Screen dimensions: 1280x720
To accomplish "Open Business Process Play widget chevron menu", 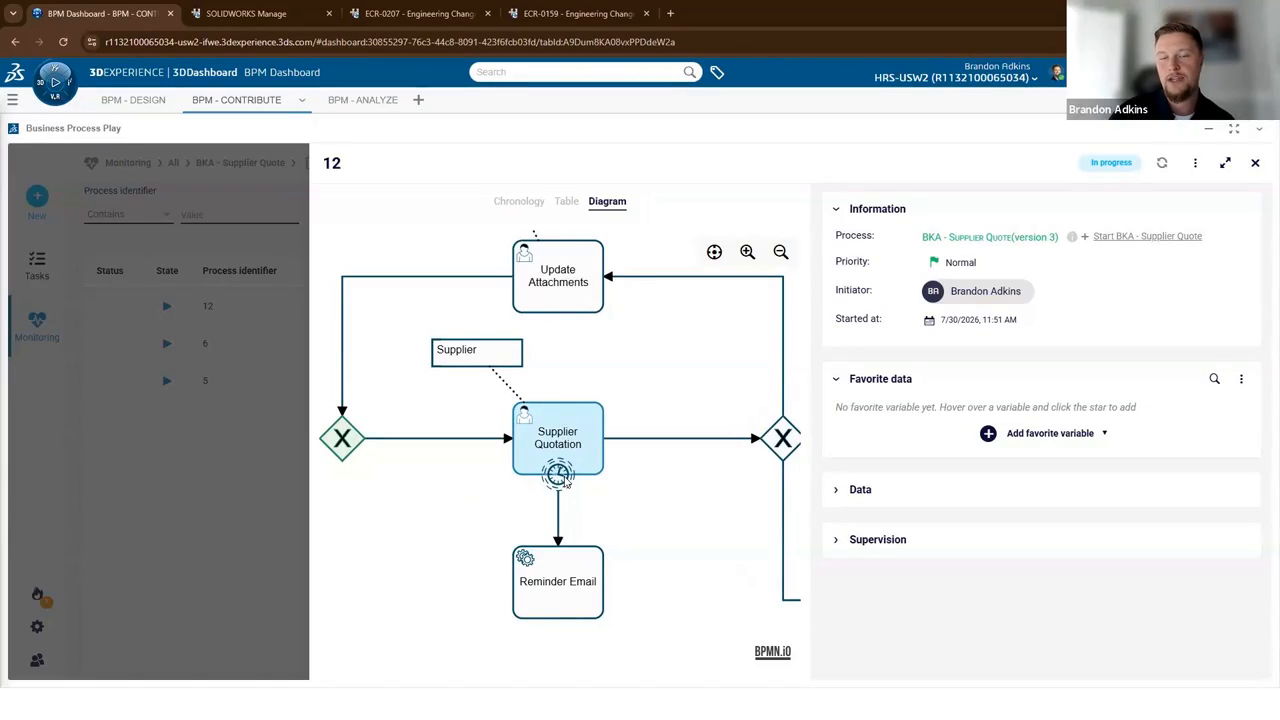I will tap(1259, 129).
